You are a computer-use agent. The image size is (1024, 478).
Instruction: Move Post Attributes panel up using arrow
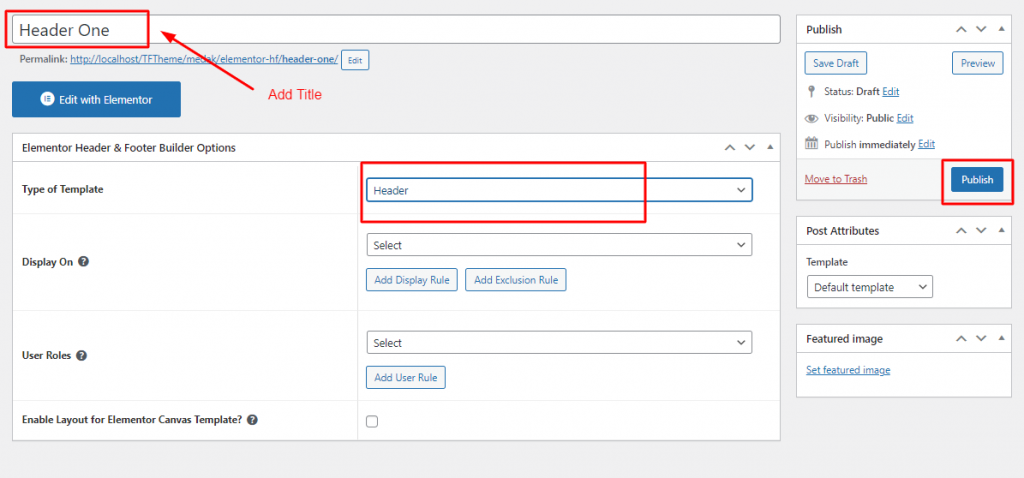click(962, 231)
